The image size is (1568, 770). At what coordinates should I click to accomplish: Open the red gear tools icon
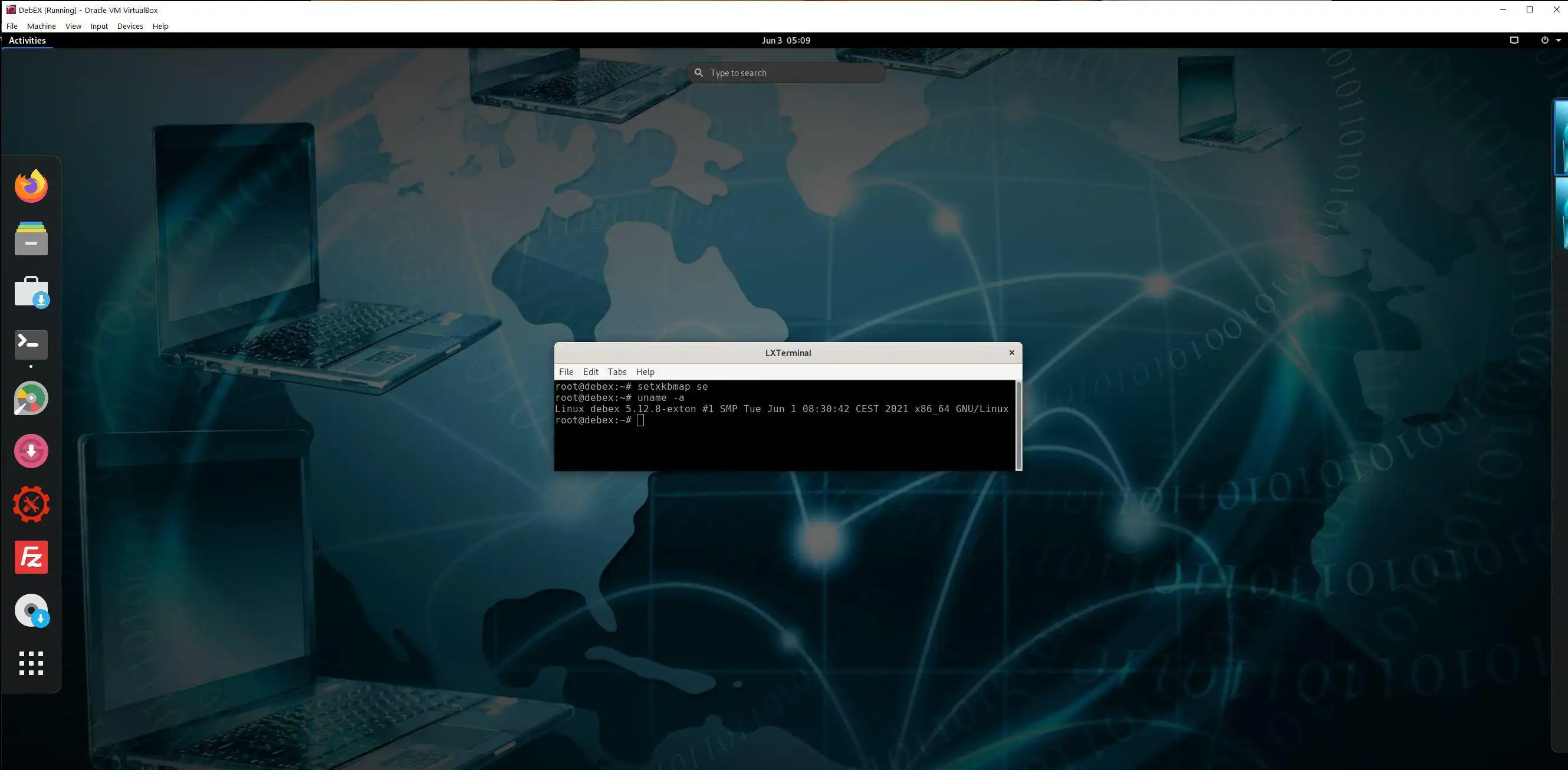(x=31, y=504)
